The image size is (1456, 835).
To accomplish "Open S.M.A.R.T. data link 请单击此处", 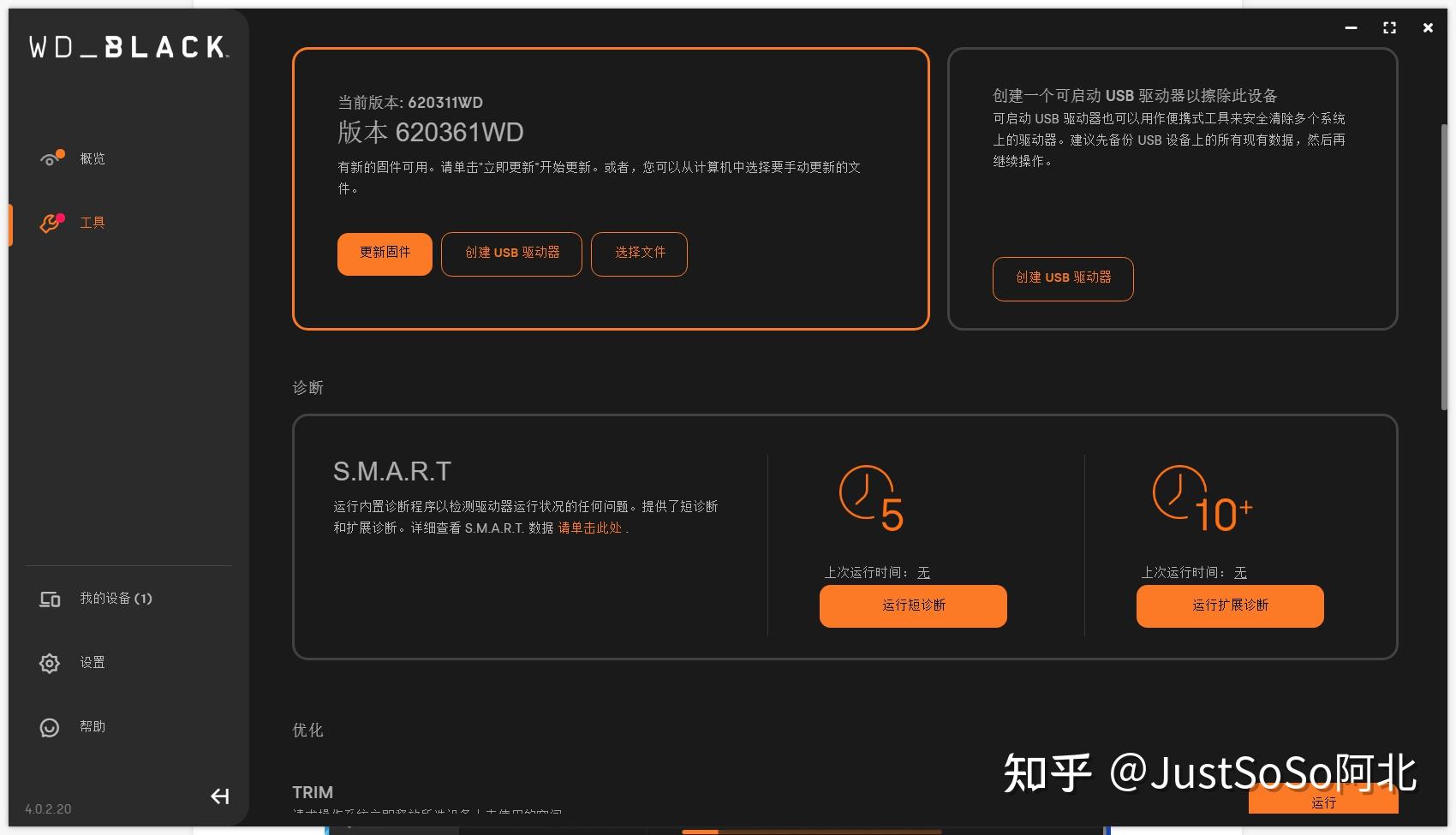I will pyautogui.click(x=590, y=528).
